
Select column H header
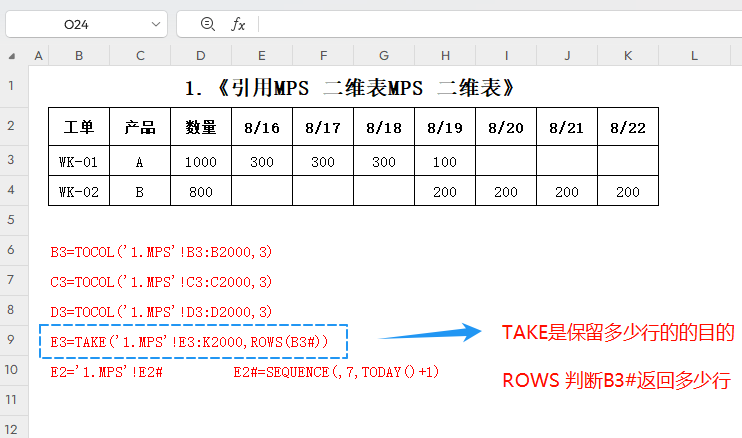coord(445,56)
